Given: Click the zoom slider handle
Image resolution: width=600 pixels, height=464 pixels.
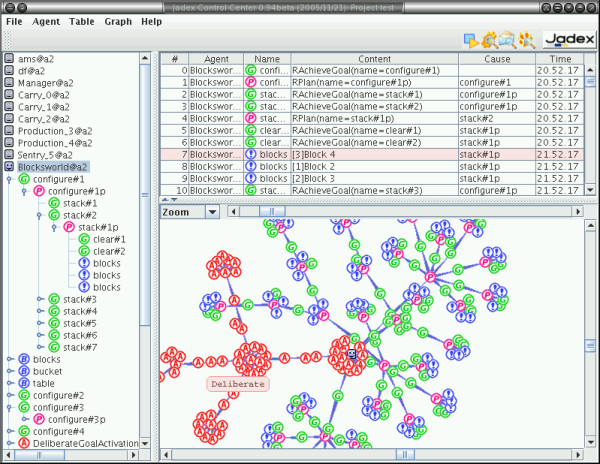Looking at the screenshot, I should [x=272, y=212].
